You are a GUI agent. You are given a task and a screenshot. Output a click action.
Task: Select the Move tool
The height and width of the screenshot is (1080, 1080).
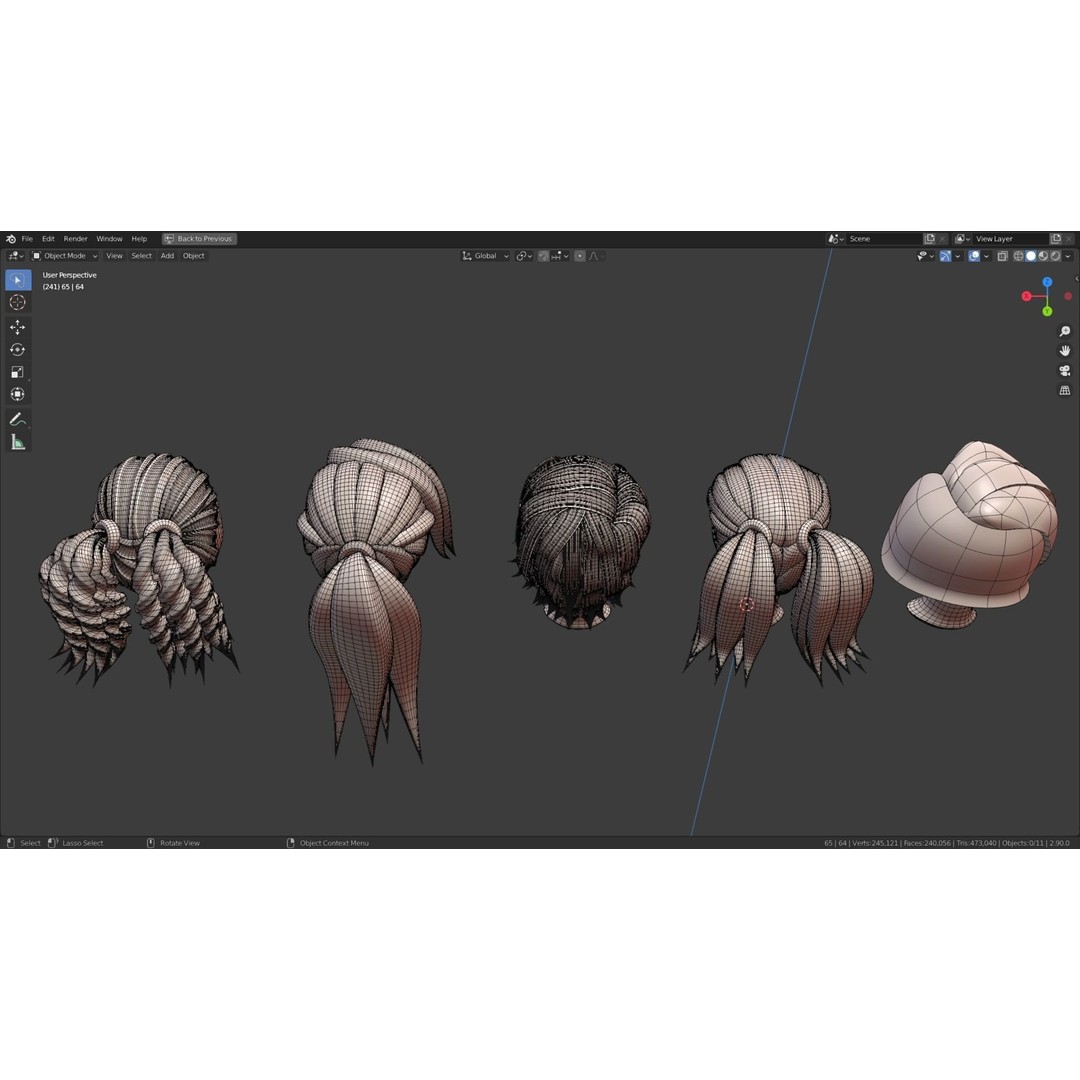(x=18, y=327)
